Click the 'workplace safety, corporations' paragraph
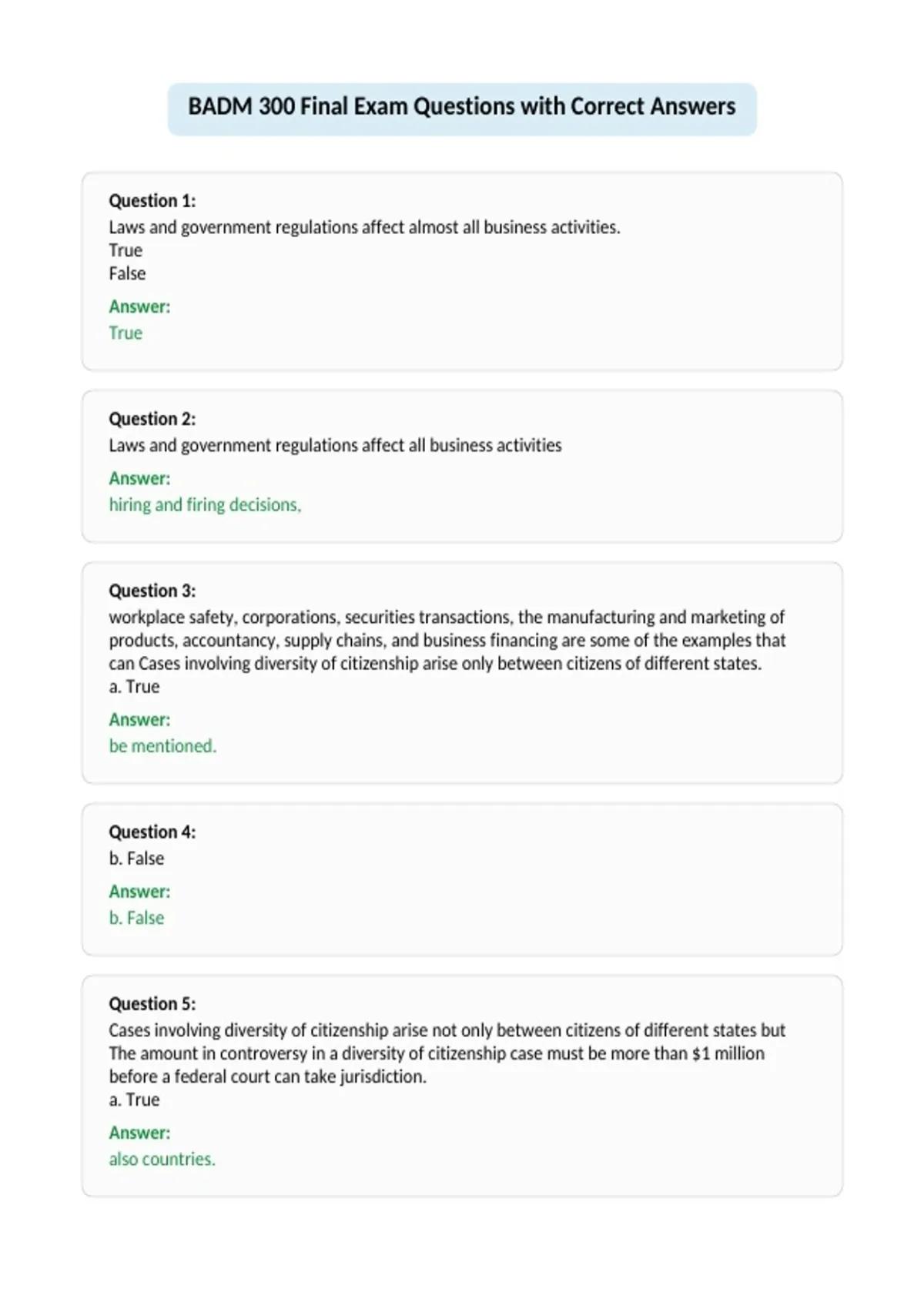 [447, 640]
